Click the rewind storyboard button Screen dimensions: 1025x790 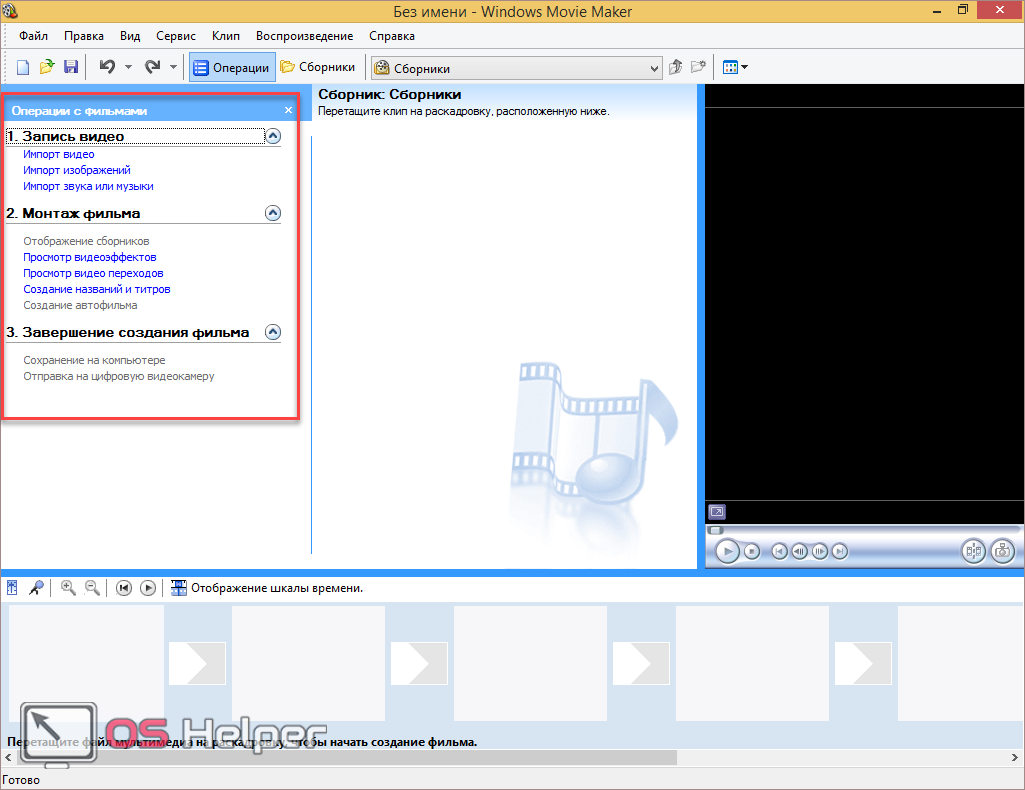coord(124,588)
